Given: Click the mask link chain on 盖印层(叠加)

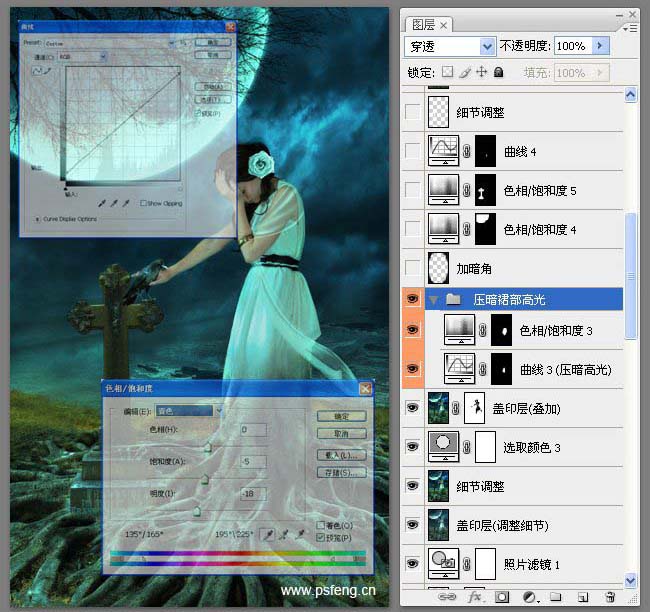Looking at the screenshot, I should pyautogui.click(x=456, y=408).
